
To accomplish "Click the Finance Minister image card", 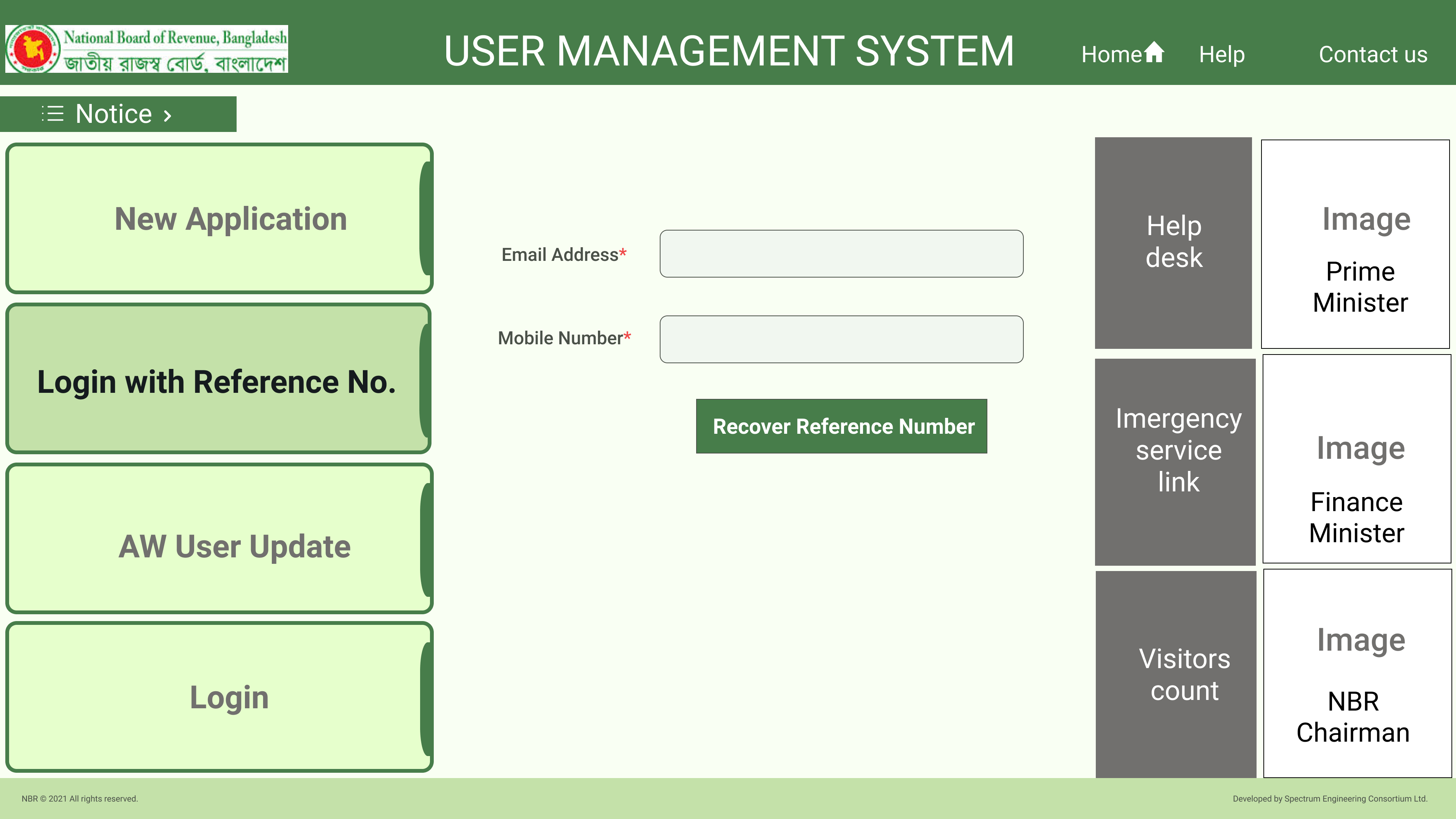I will pyautogui.click(x=1357, y=459).
